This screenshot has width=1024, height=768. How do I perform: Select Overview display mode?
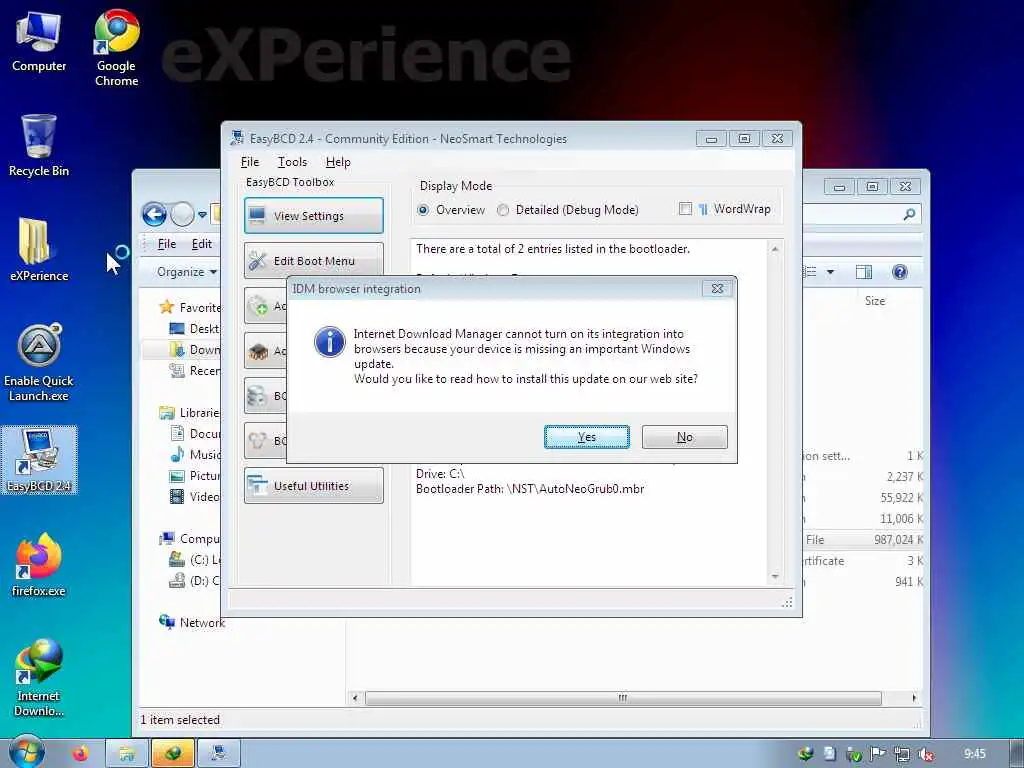451,210
